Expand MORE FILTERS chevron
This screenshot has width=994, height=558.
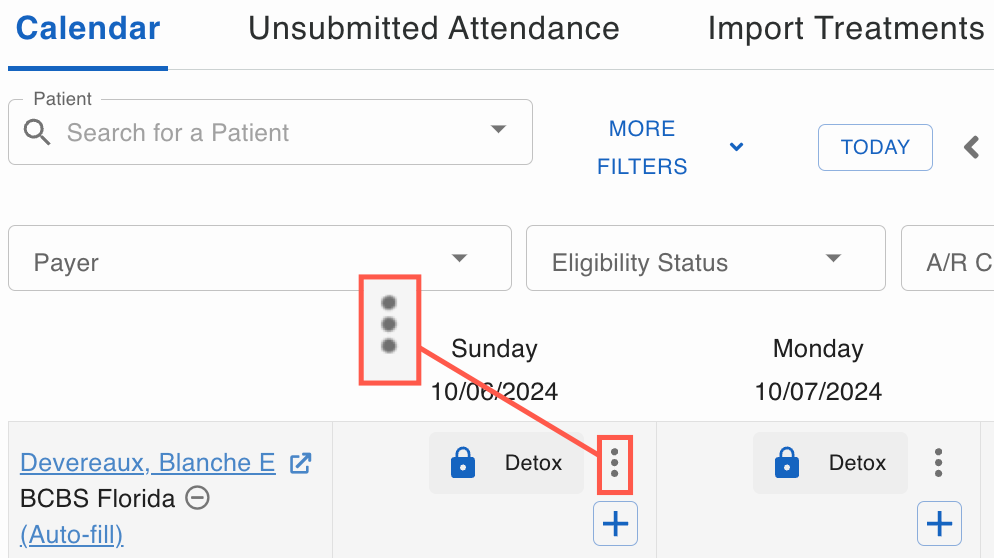736,147
